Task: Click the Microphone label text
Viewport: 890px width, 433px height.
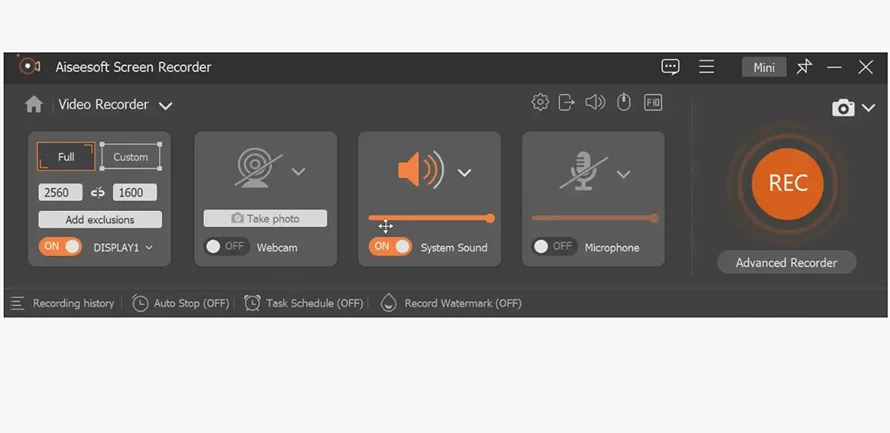Action: click(612, 247)
